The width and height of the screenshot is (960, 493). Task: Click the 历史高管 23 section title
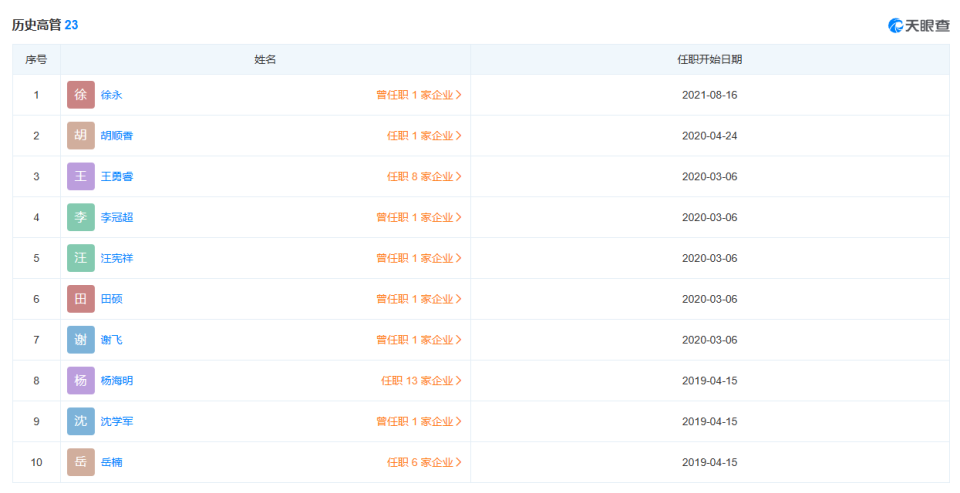tap(45, 25)
